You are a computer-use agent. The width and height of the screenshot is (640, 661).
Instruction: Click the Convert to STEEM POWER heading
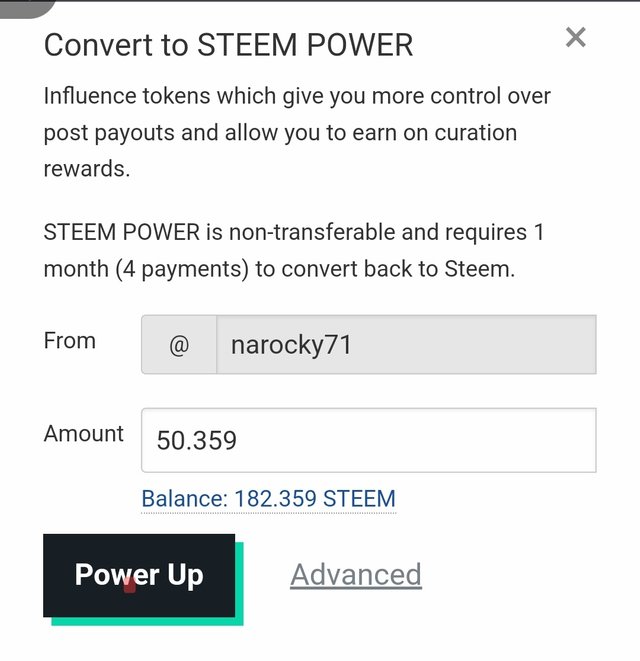pos(229,45)
